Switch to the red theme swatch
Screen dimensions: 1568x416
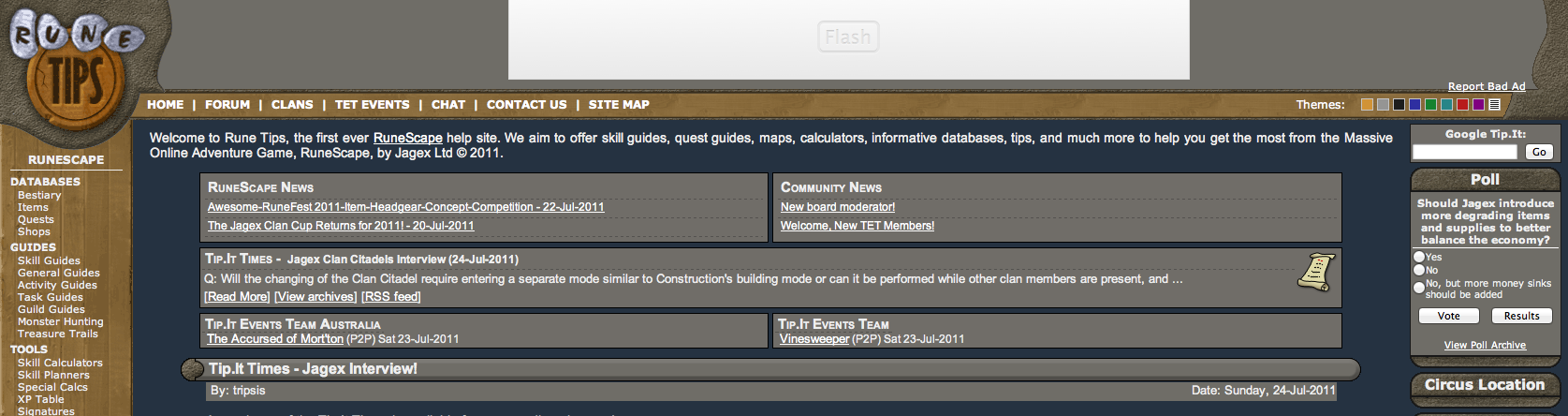tap(1462, 105)
